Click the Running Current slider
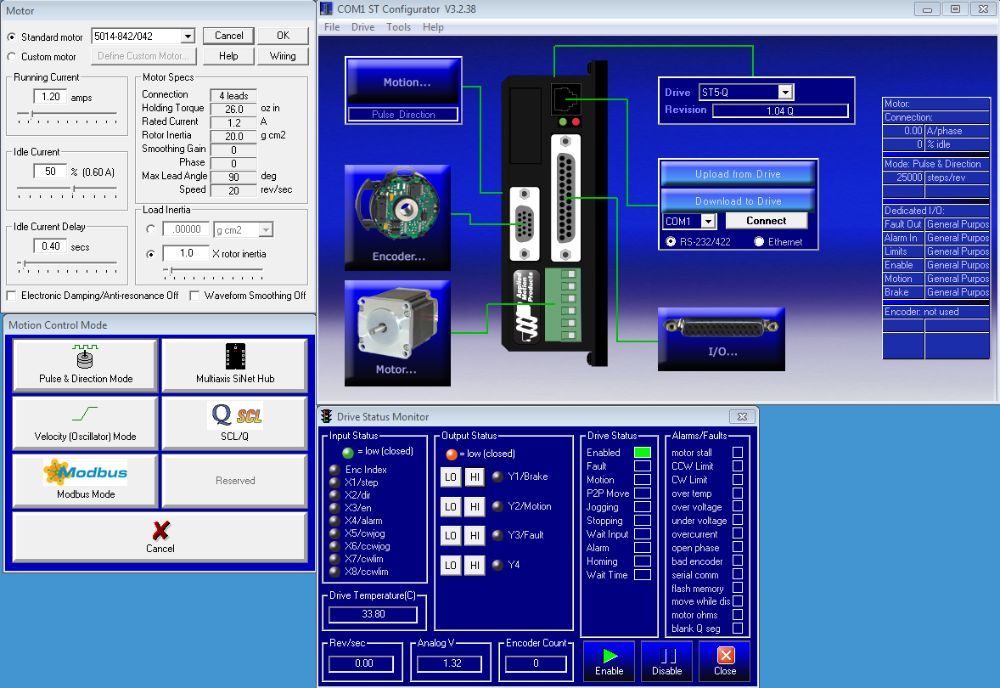 click(x=67, y=115)
